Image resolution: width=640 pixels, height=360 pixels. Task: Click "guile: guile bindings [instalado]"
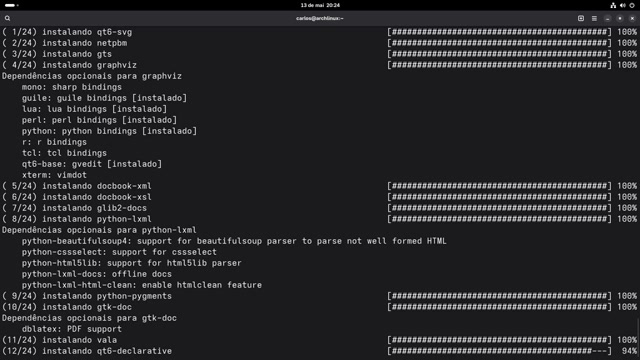pos(104,98)
